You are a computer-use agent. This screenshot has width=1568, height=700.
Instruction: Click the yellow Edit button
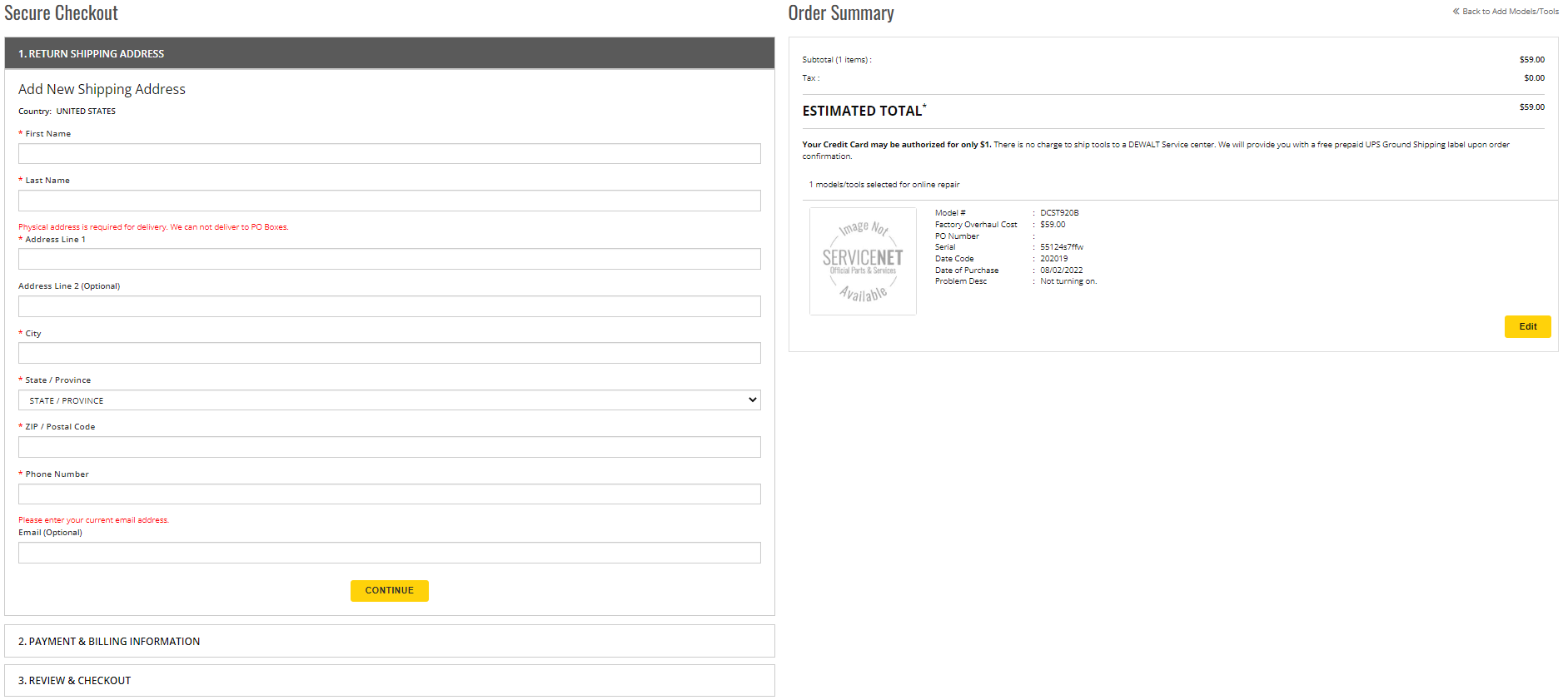(x=1526, y=326)
